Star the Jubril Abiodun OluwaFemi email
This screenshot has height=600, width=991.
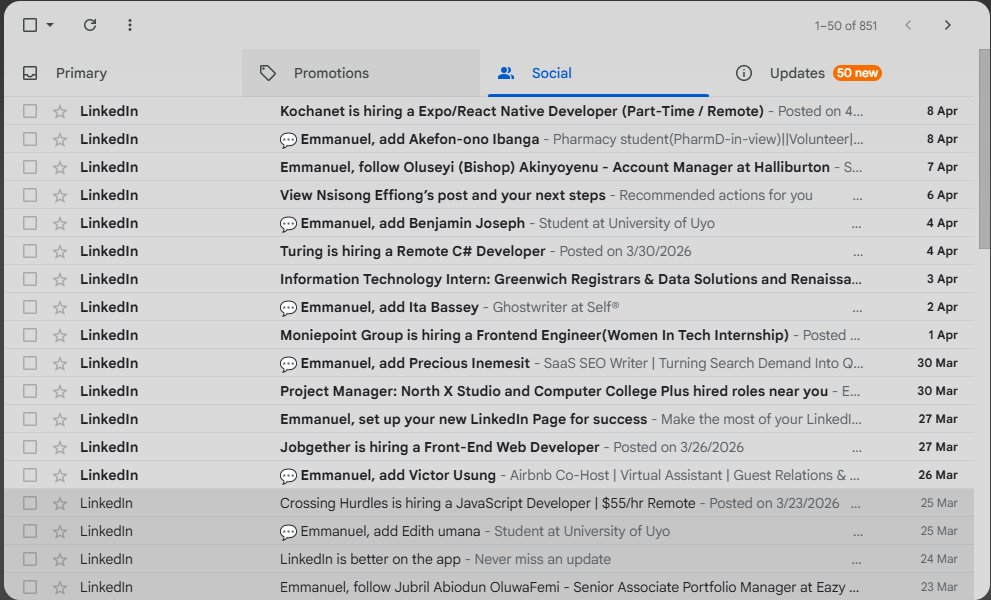60,587
